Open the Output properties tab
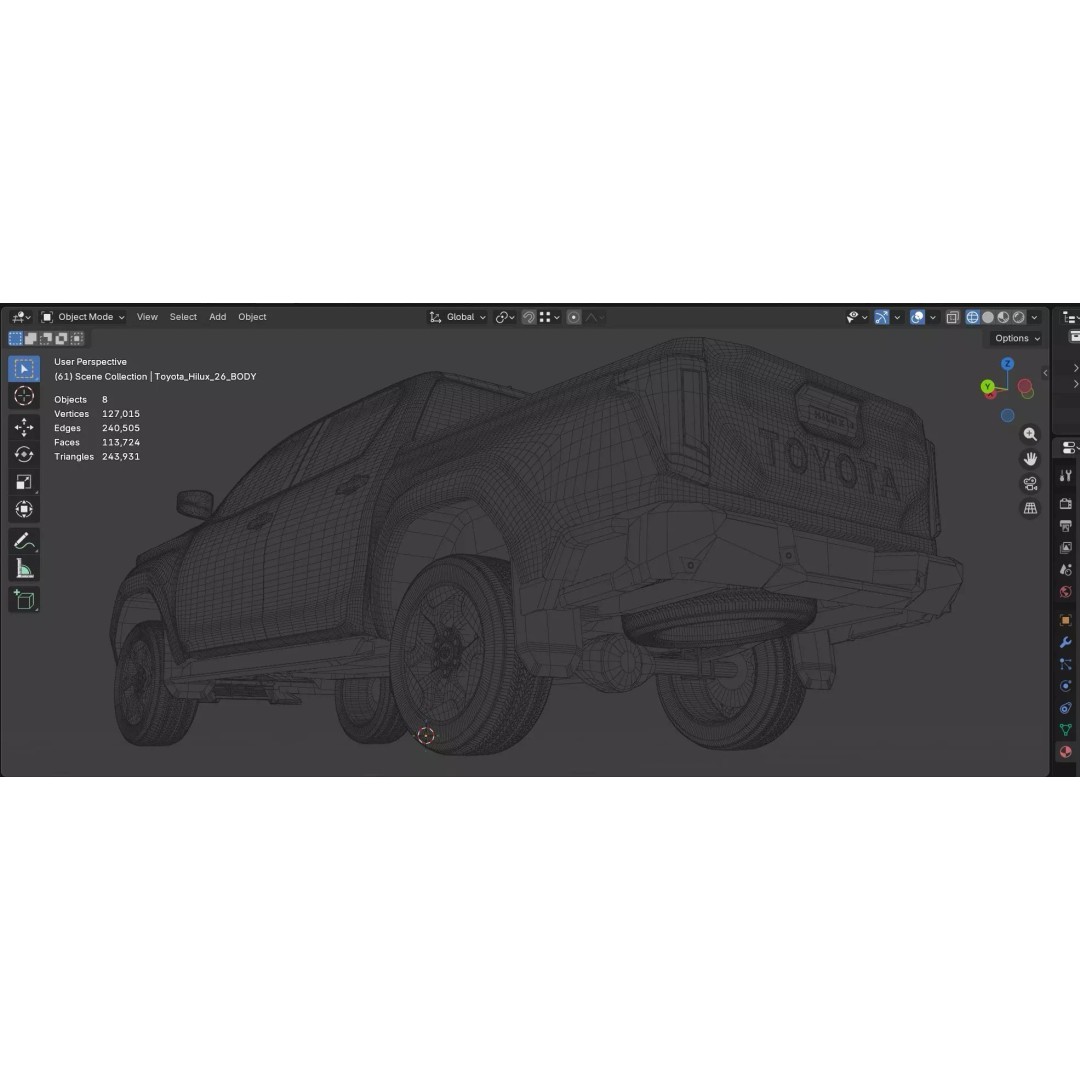 click(1066, 526)
